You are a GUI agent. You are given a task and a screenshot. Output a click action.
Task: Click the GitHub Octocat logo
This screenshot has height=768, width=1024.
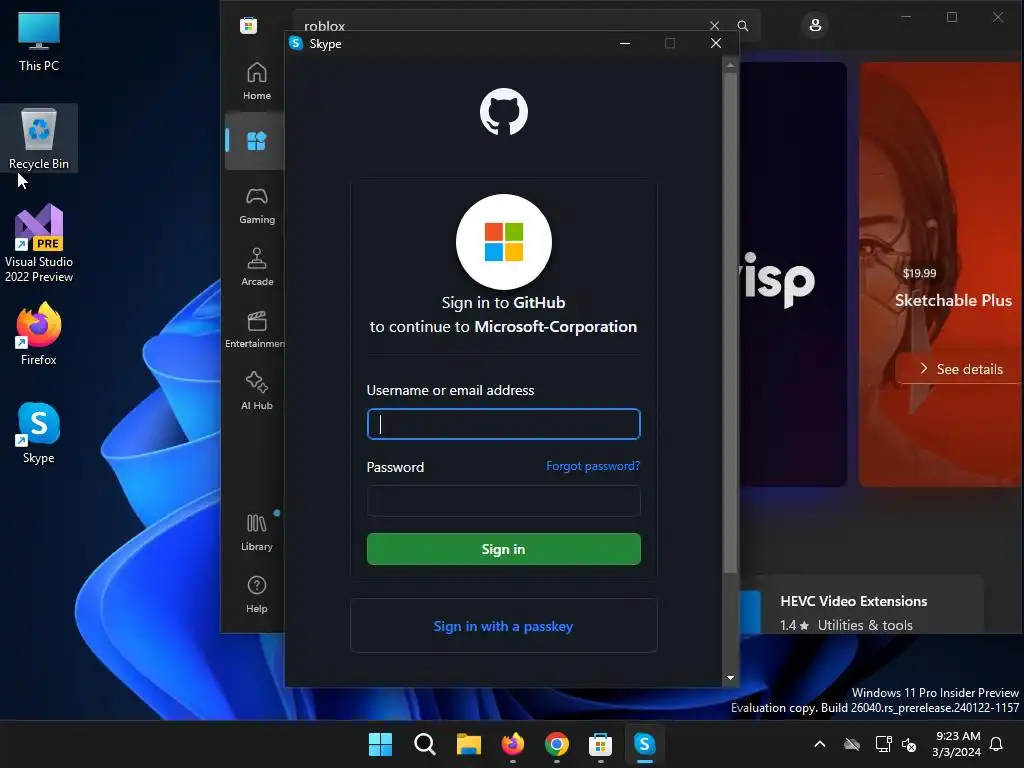tap(504, 112)
